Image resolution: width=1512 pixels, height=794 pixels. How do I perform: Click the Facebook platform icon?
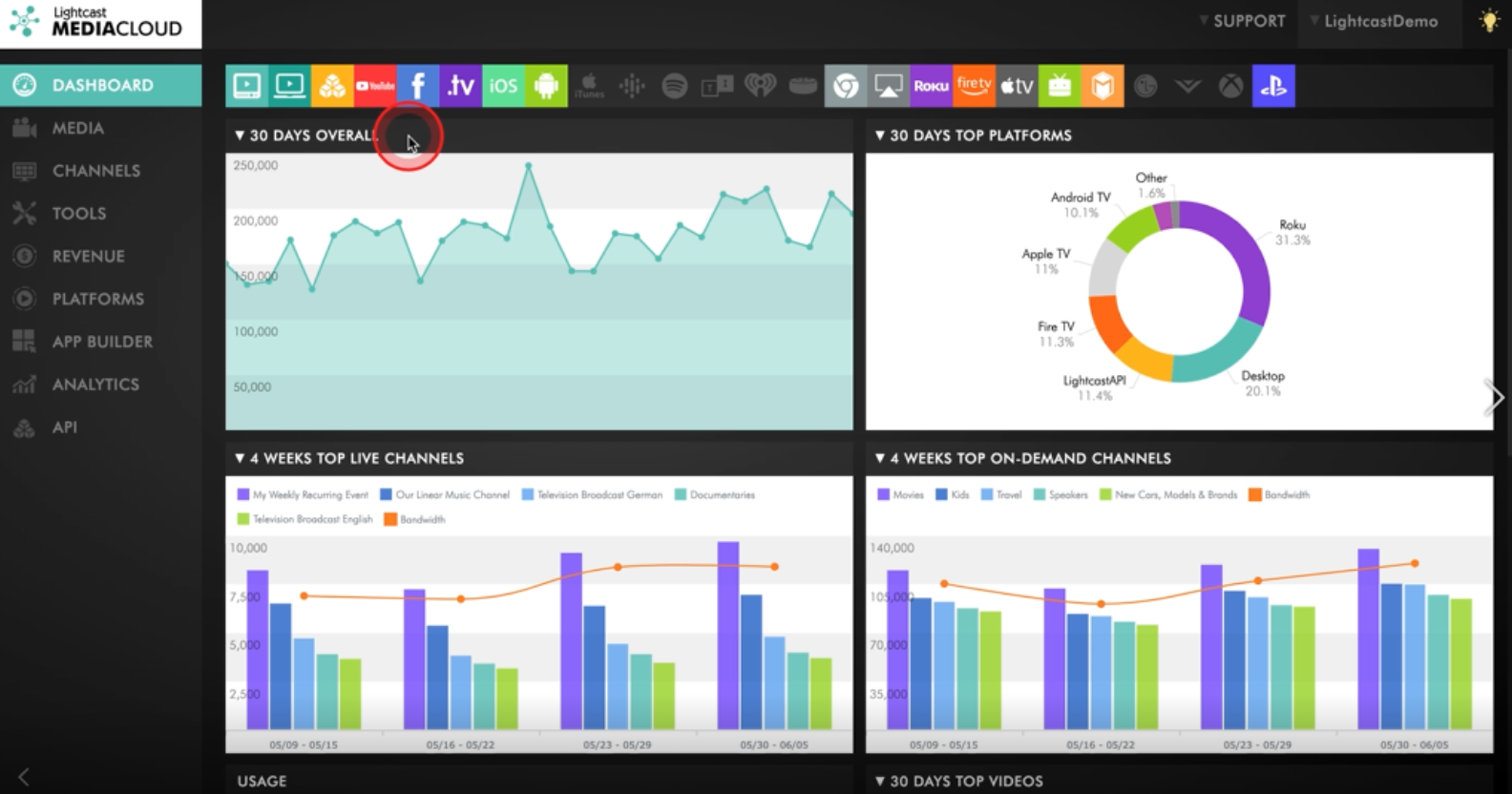[x=418, y=86]
